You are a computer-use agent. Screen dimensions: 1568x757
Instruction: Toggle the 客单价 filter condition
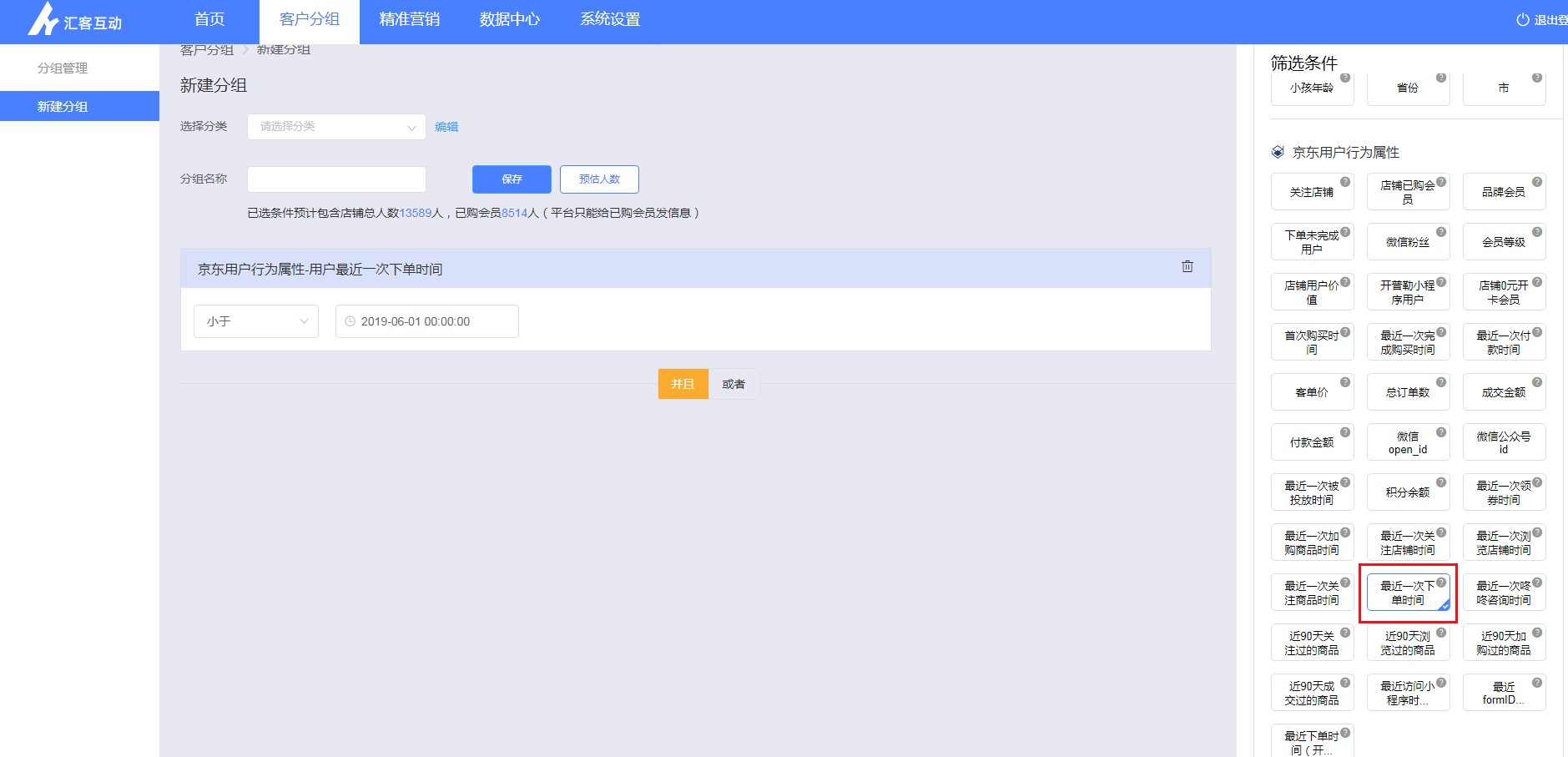[1312, 392]
